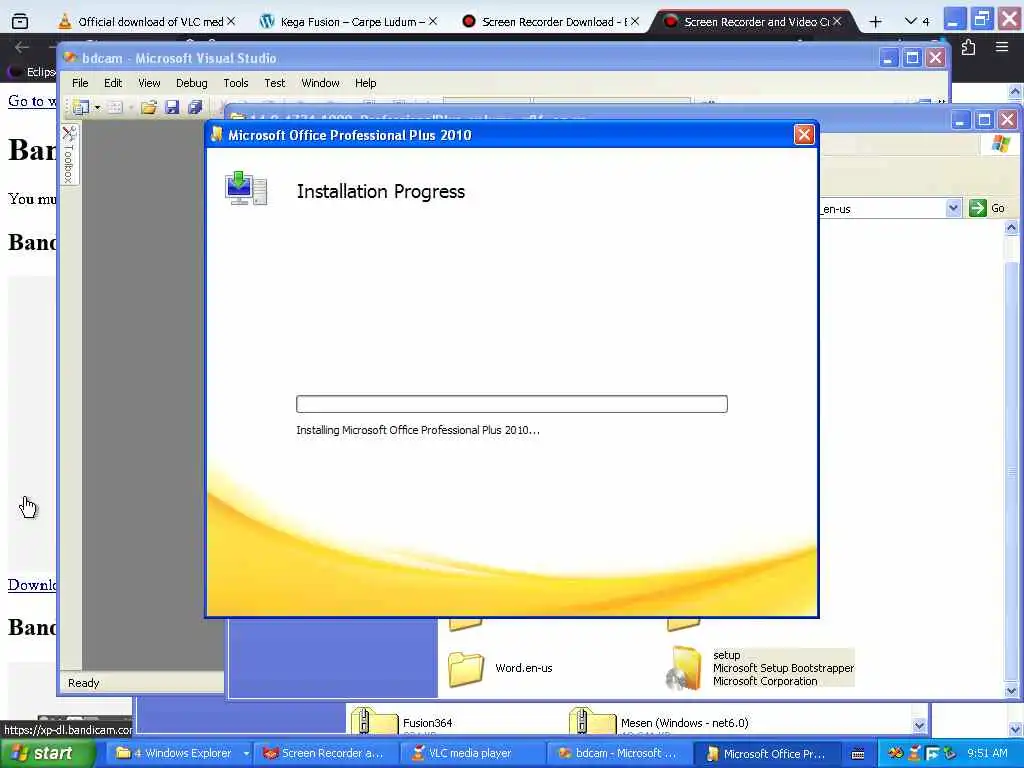Screen dimensions: 1024x768
Task: Open the Edit menu in Visual Studio
Action: 112,83
